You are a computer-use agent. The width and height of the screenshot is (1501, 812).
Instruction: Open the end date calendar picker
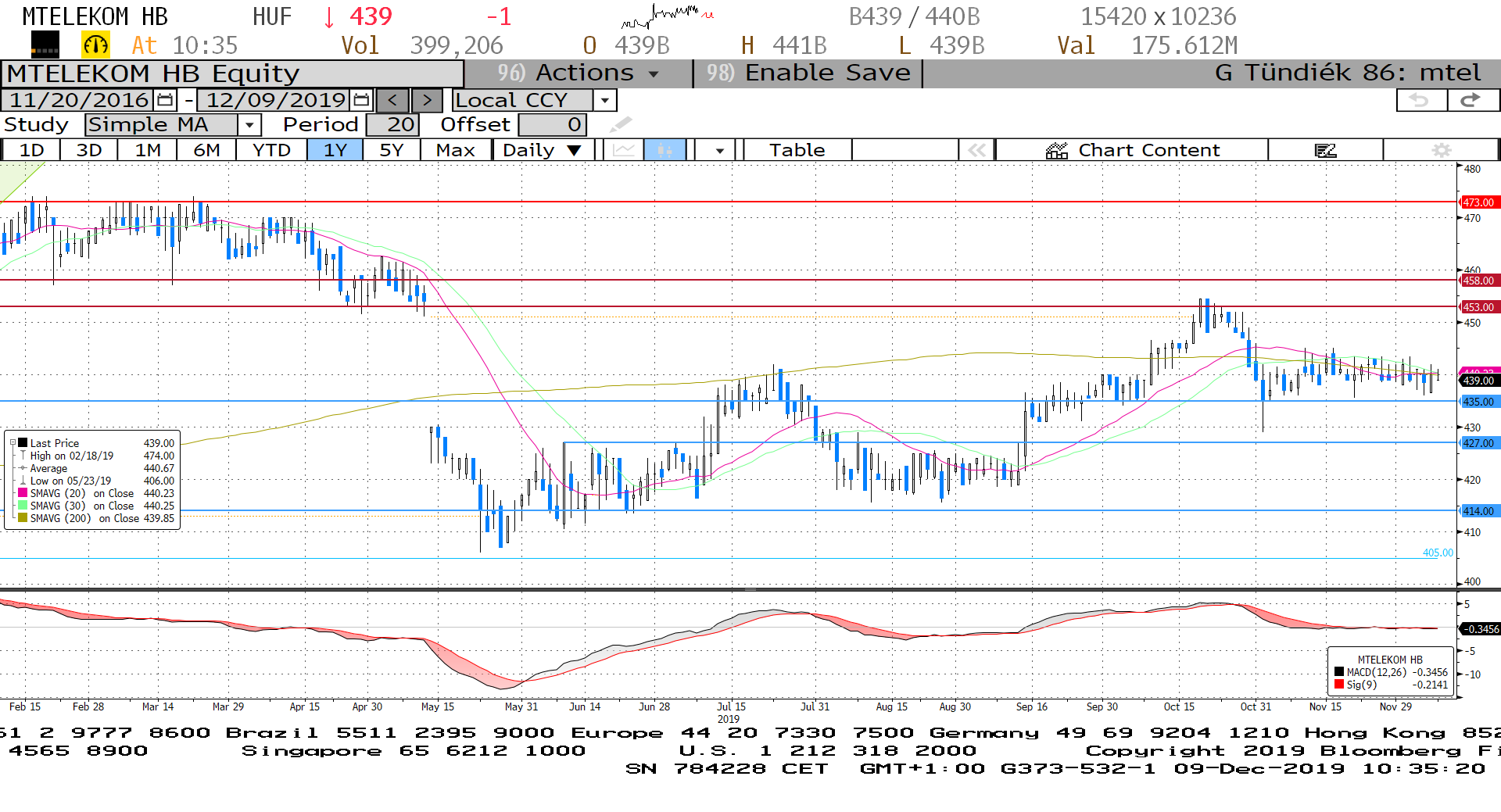pyautogui.click(x=361, y=100)
